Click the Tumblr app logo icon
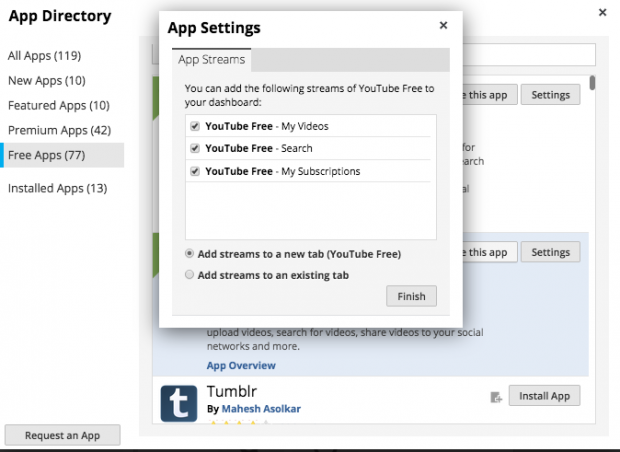Screen dimensions: 620x452 [179, 403]
